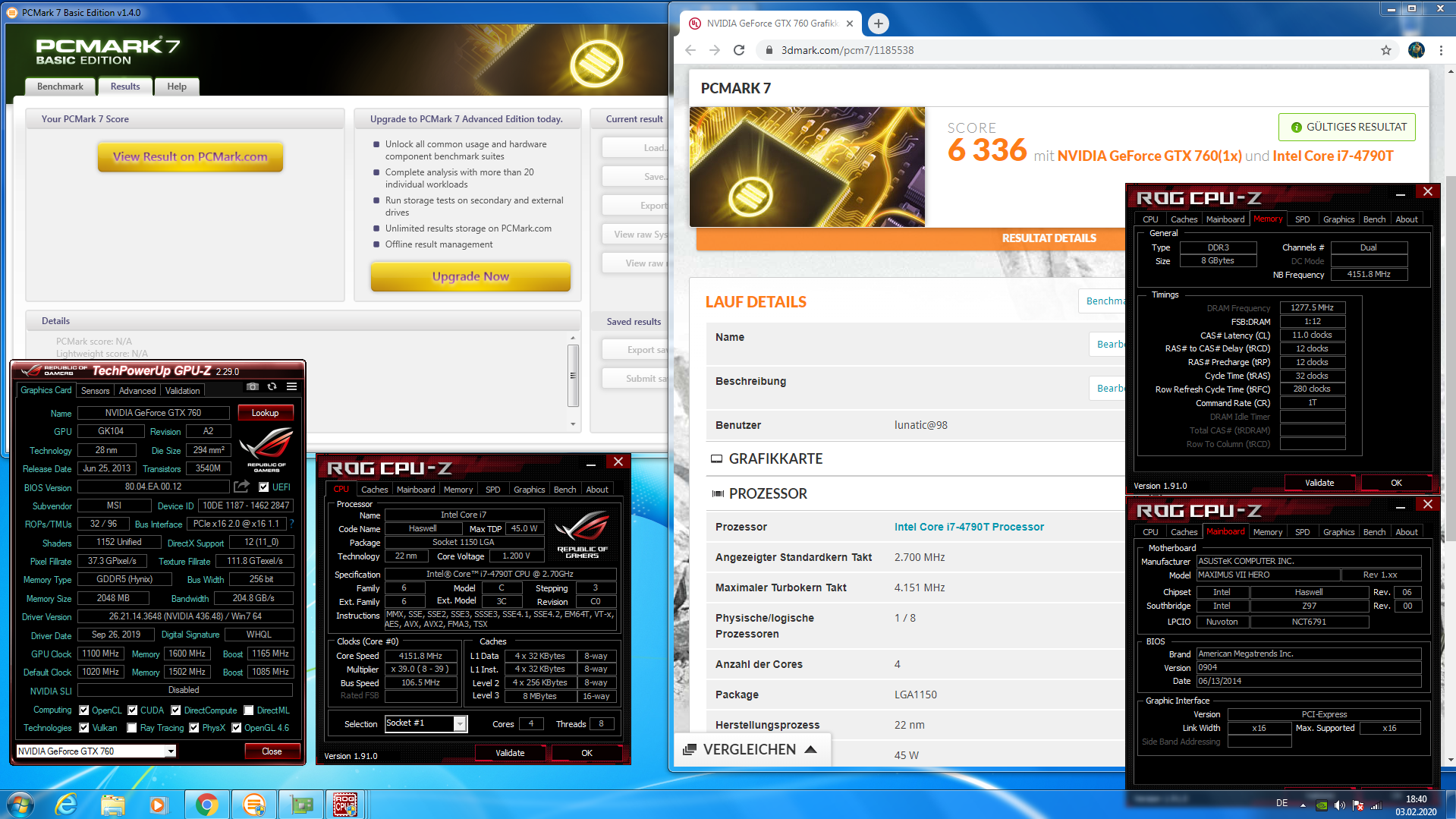Open the GPU-Z hamburger menu

click(291, 387)
